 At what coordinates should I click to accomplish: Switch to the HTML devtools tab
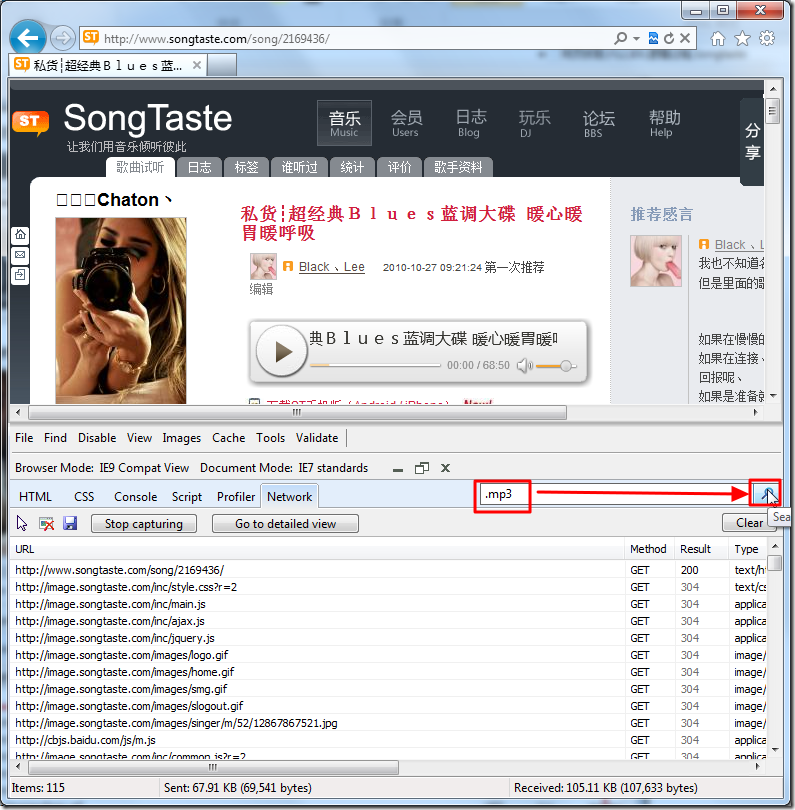coord(35,496)
